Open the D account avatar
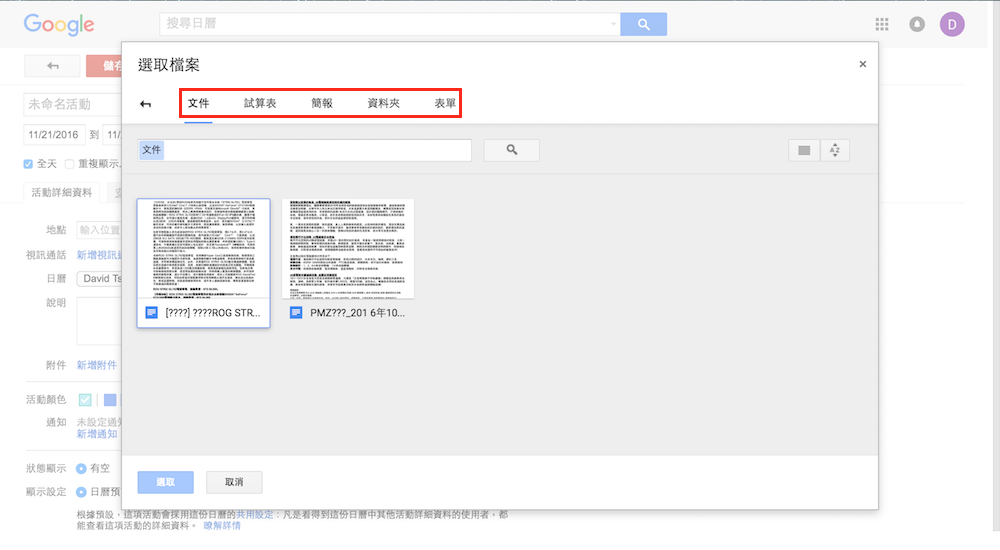This screenshot has height=550, width=1000. [x=952, y=24]
